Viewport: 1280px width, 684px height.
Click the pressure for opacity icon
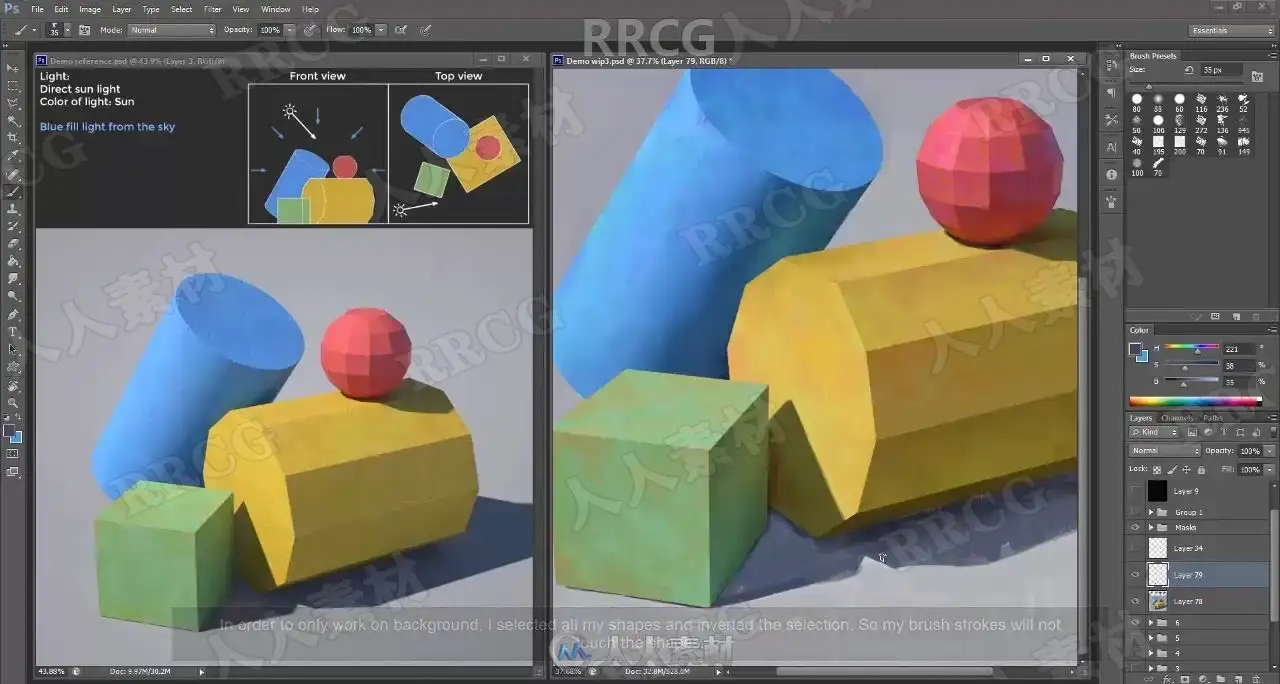point(310,30)
